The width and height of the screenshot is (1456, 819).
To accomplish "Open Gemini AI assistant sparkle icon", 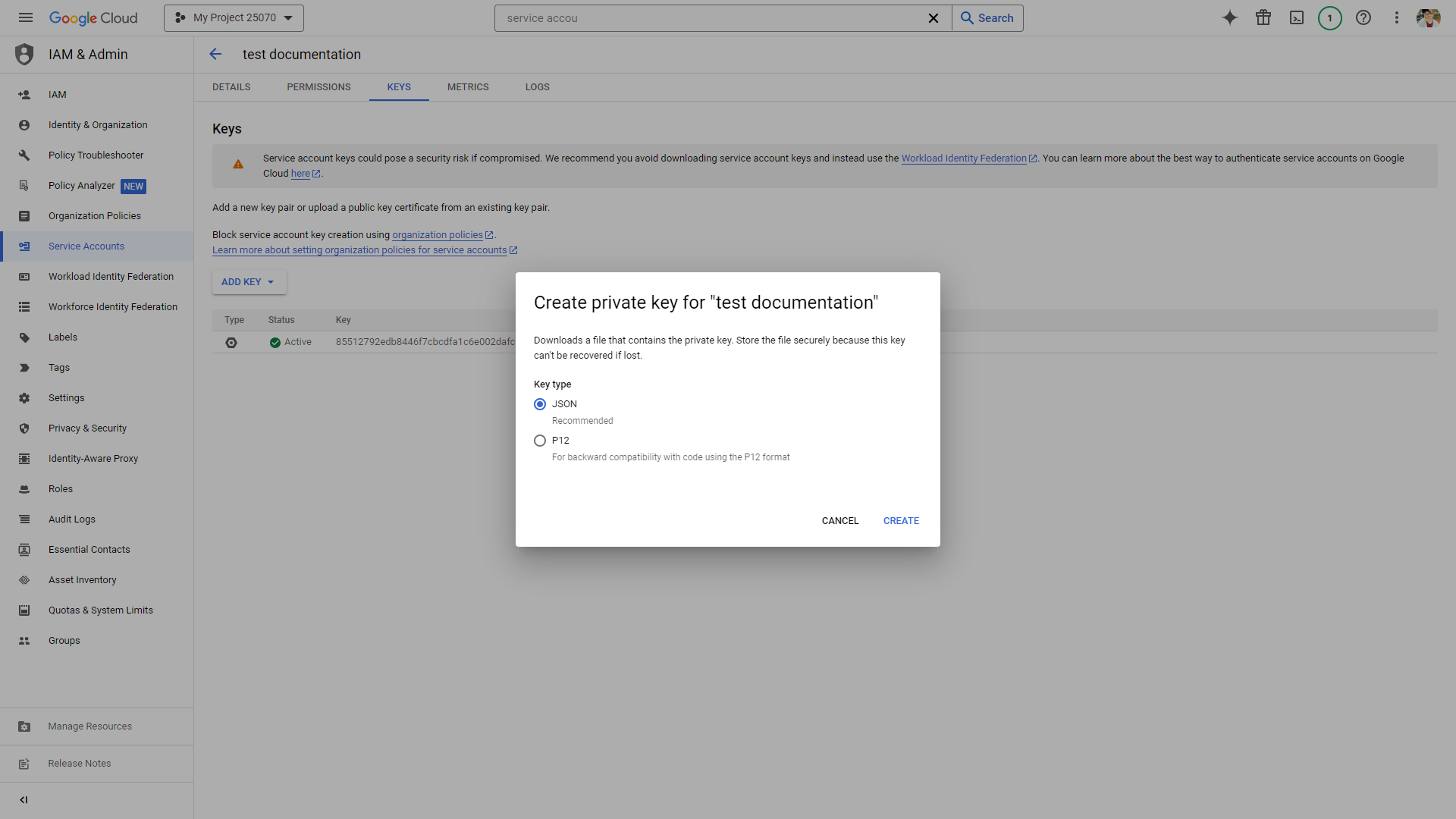I will pos(1230,18).
